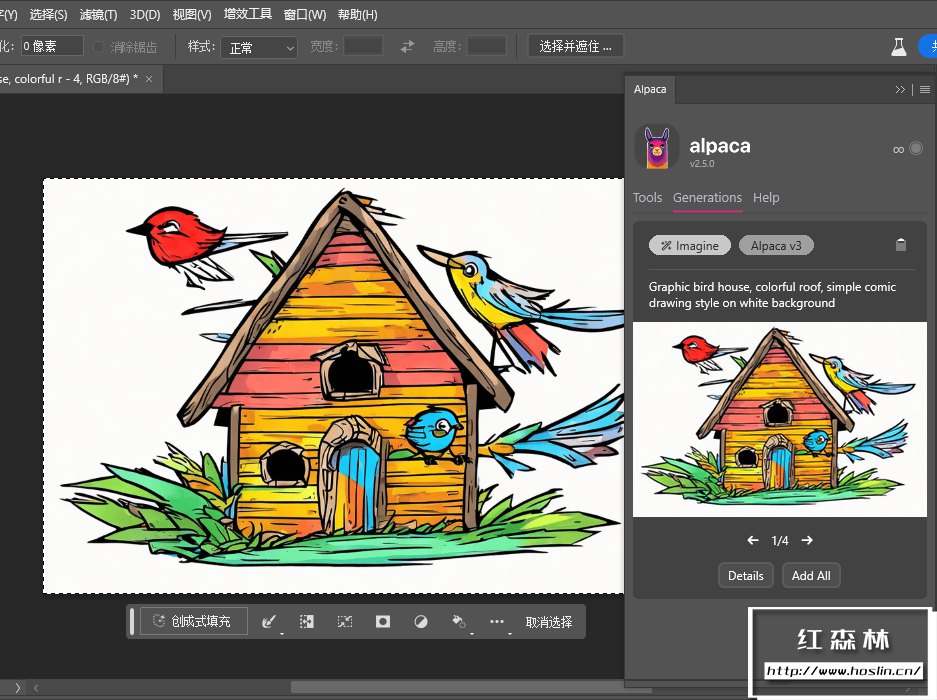The height and width of the screenshot is (700, 937).
Task: Click 取消选择 to deselect
Action: [549, 621]
